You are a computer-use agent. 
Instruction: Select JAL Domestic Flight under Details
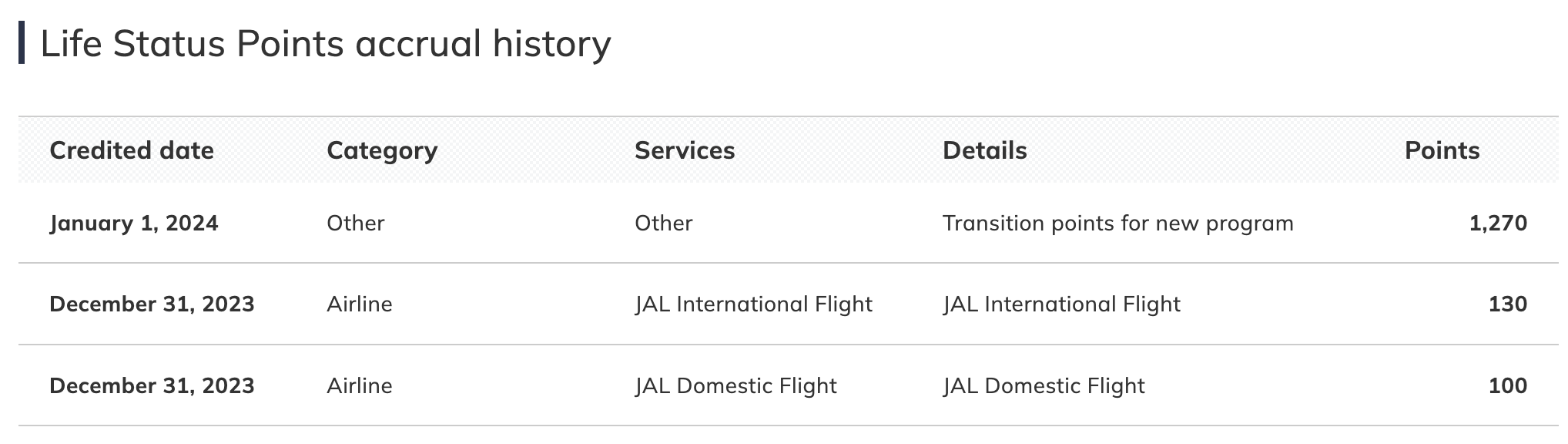pos(1044,385)
